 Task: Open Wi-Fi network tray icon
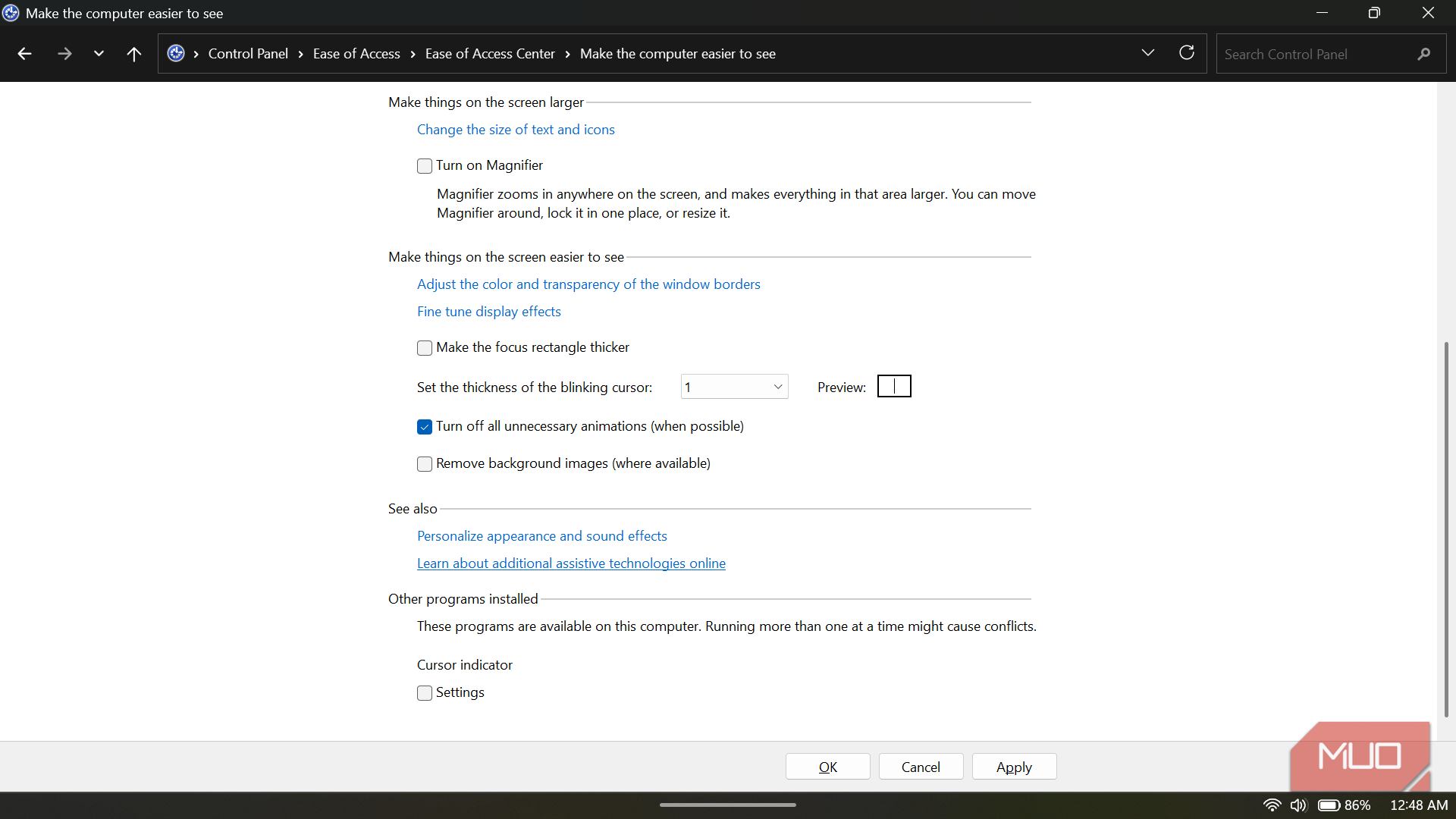[1272, 805]
